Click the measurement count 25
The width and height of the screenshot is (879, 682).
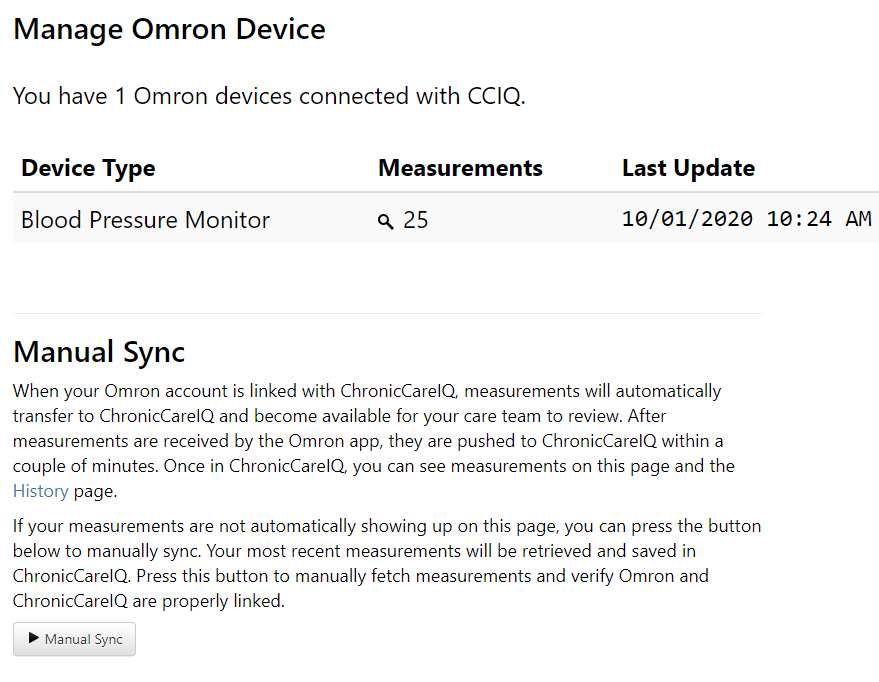(415, 220)
